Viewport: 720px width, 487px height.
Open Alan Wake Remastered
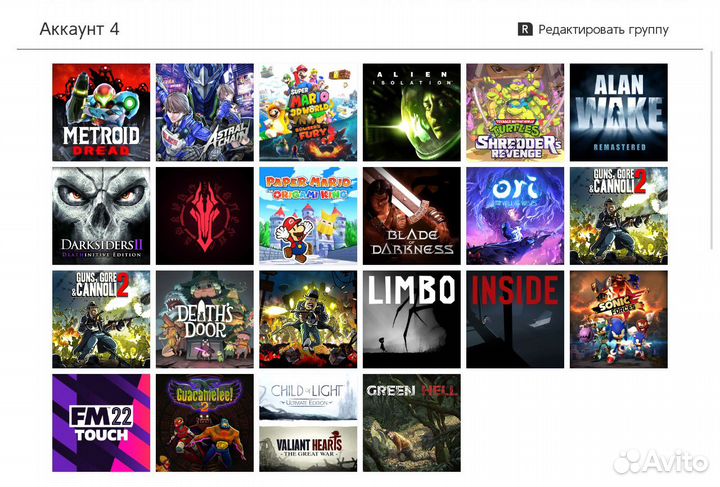(x=618, y=112)
